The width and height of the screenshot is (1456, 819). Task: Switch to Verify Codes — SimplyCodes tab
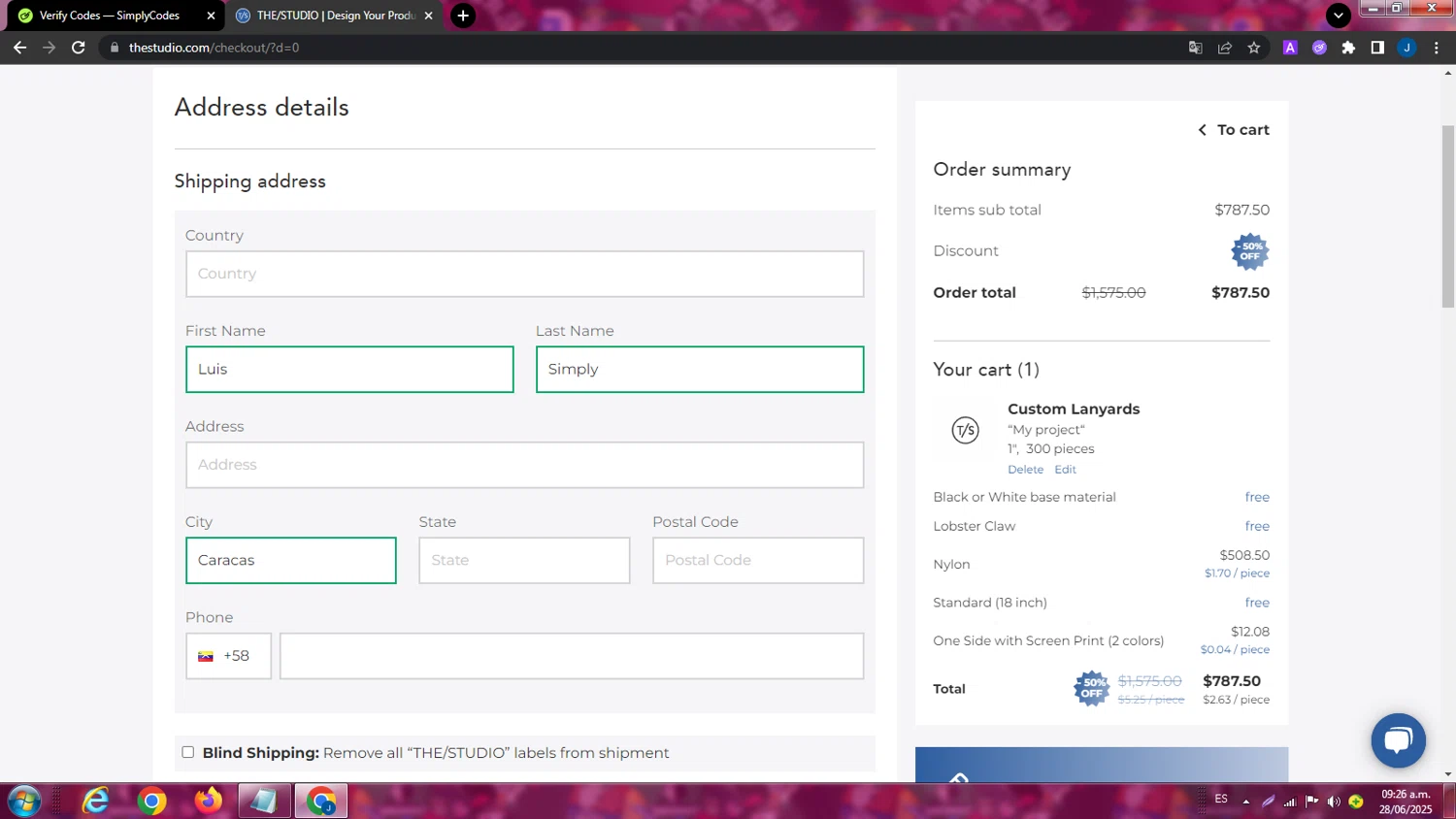tap(115, 16)
